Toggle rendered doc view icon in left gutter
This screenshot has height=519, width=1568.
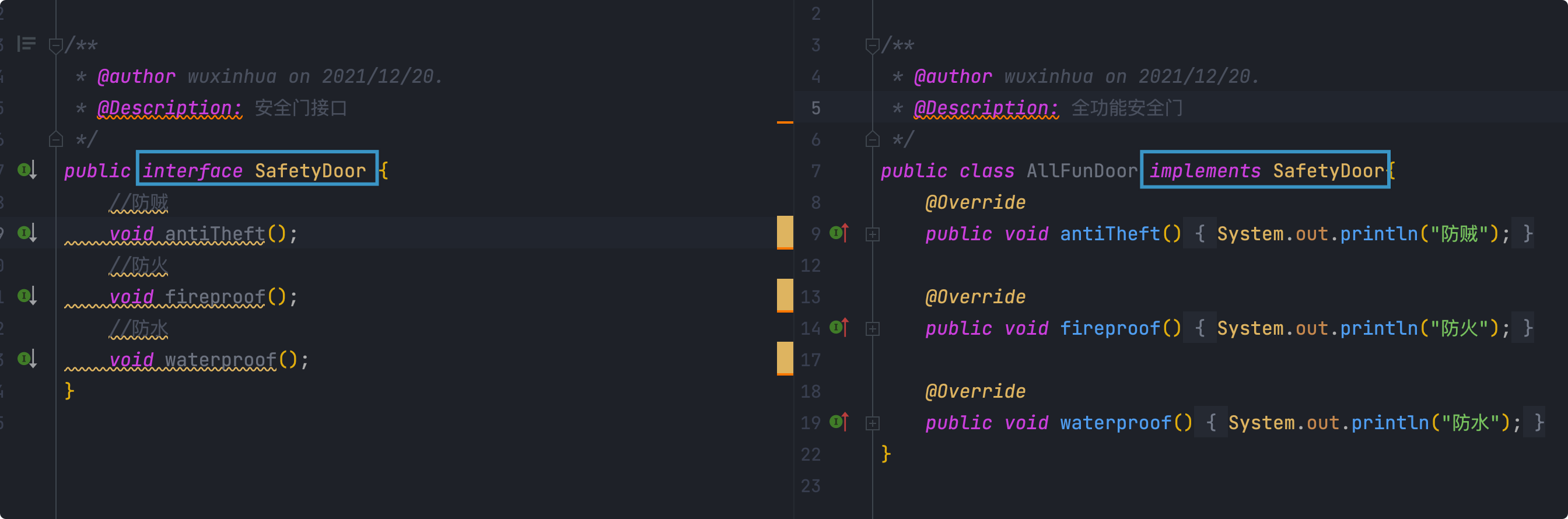[27, 44]
